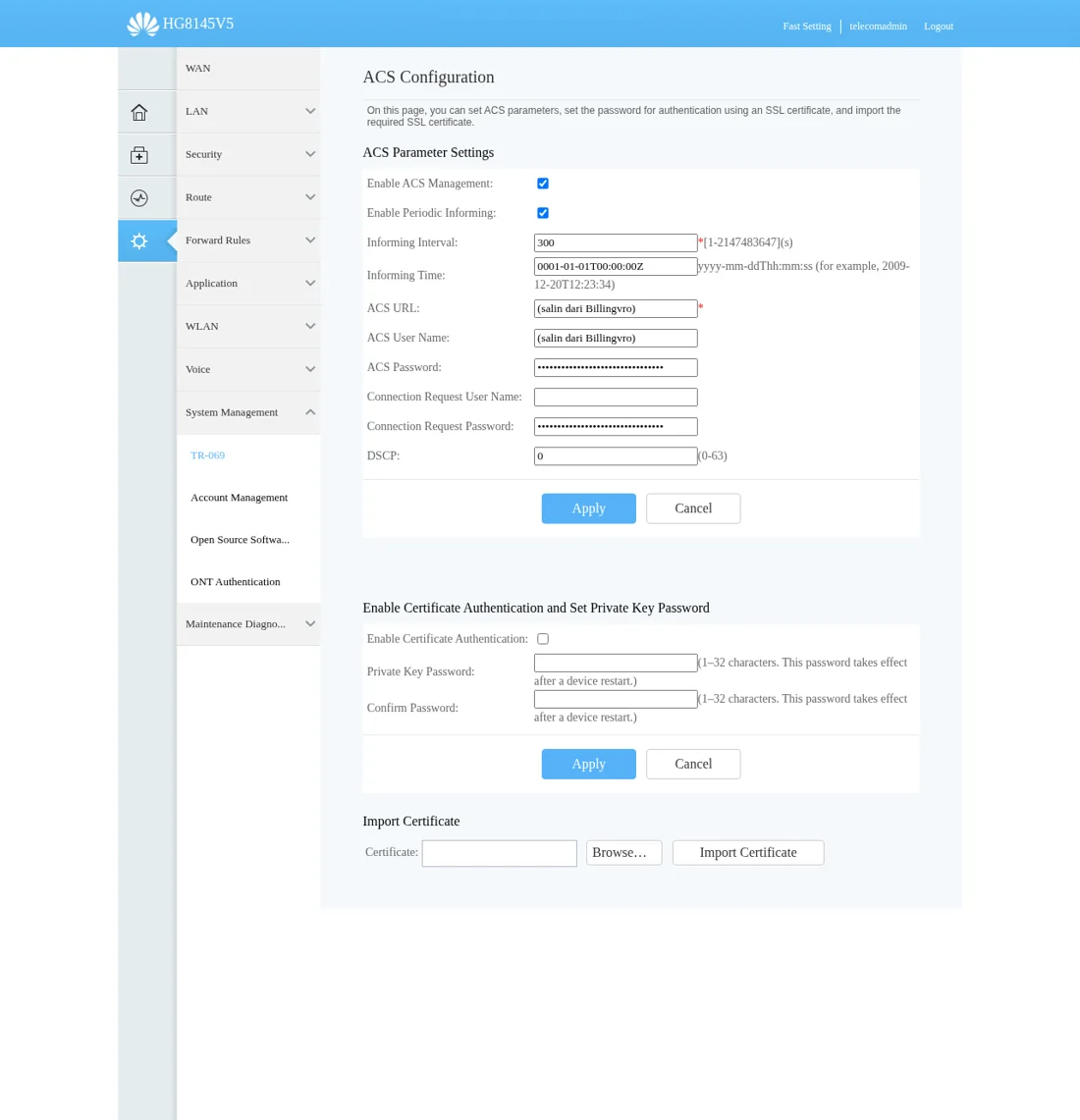This screenshot has height=1120, width=1080.
Task: Apply the certificate authentication settings
Action: pyautogui.click(x=588, y=765)
